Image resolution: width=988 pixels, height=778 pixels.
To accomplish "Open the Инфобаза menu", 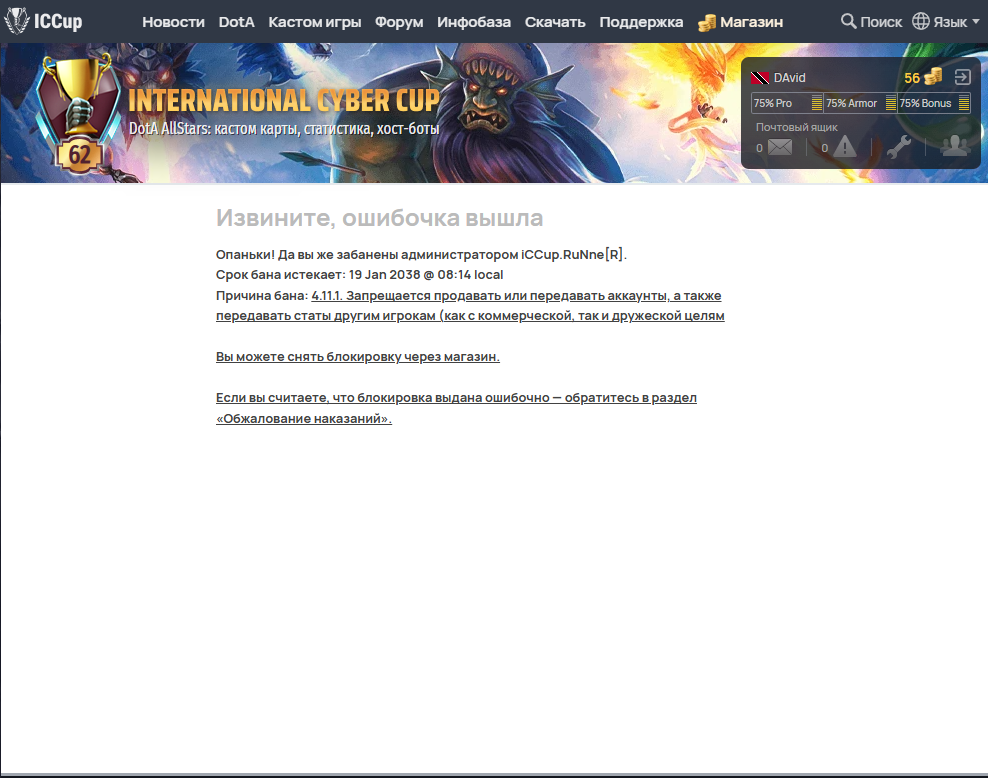I will point(474,22).
